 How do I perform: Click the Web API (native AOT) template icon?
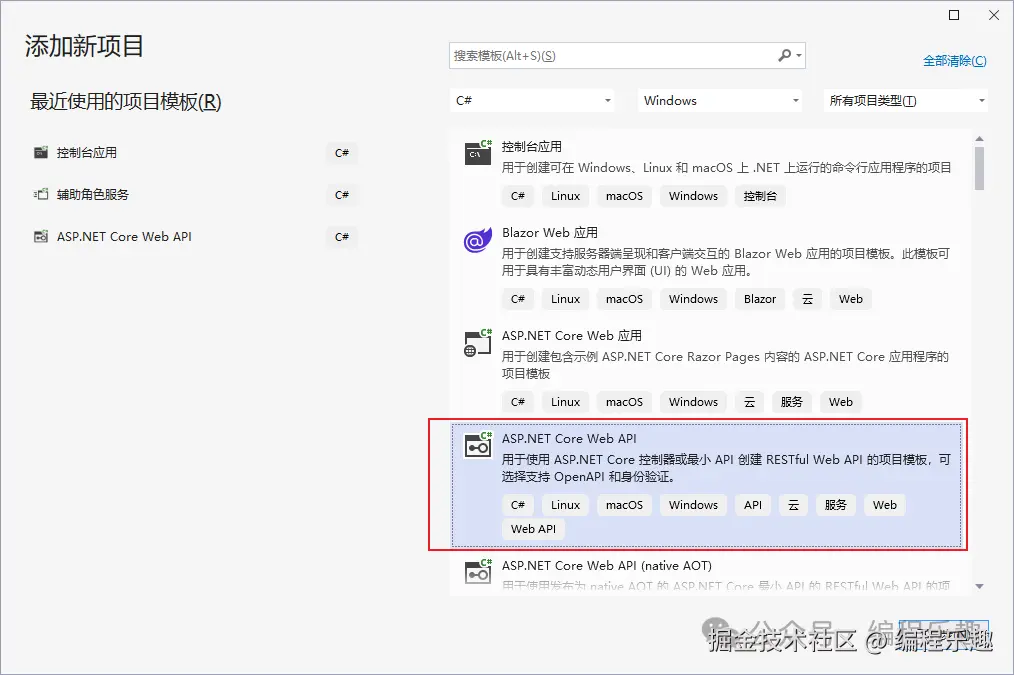(x=478, y=572)
